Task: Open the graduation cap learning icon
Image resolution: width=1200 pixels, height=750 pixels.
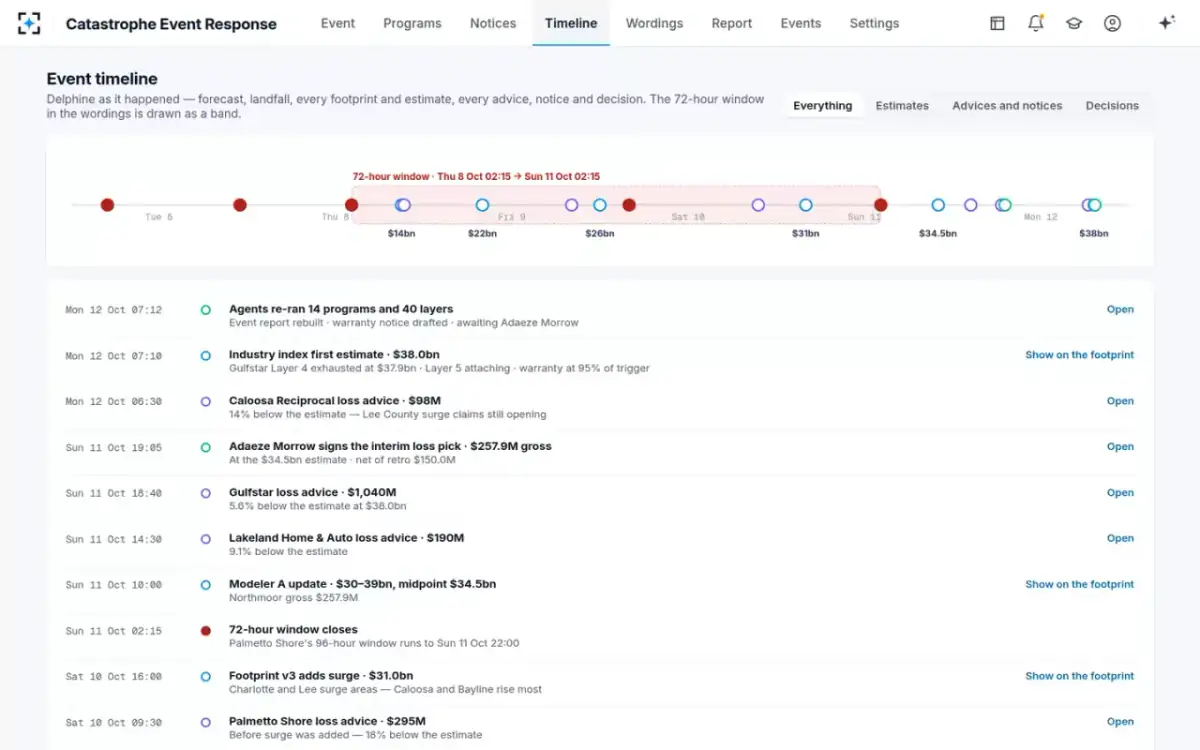Action: (1074, 23)
